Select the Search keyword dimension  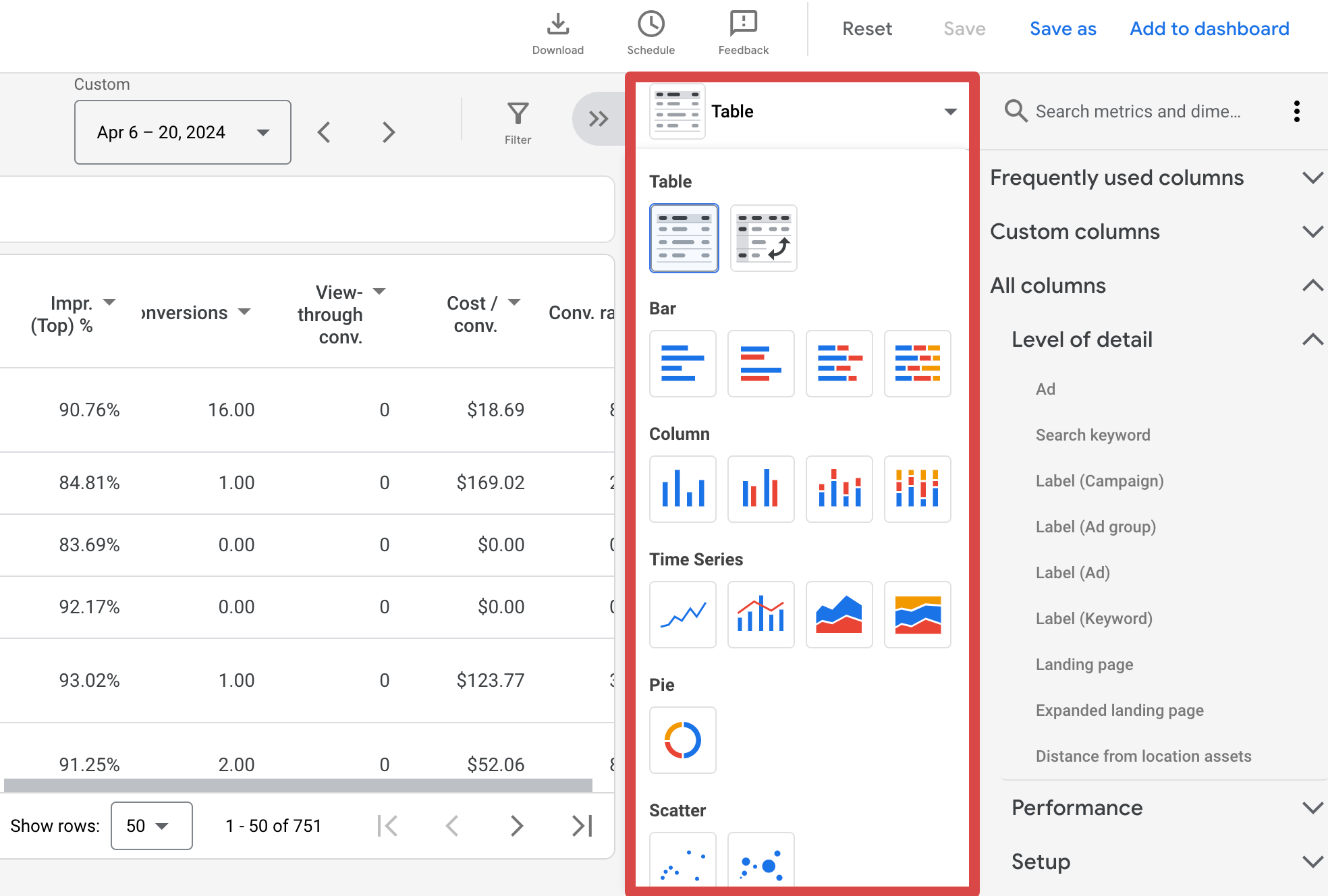click(1092, 435)
